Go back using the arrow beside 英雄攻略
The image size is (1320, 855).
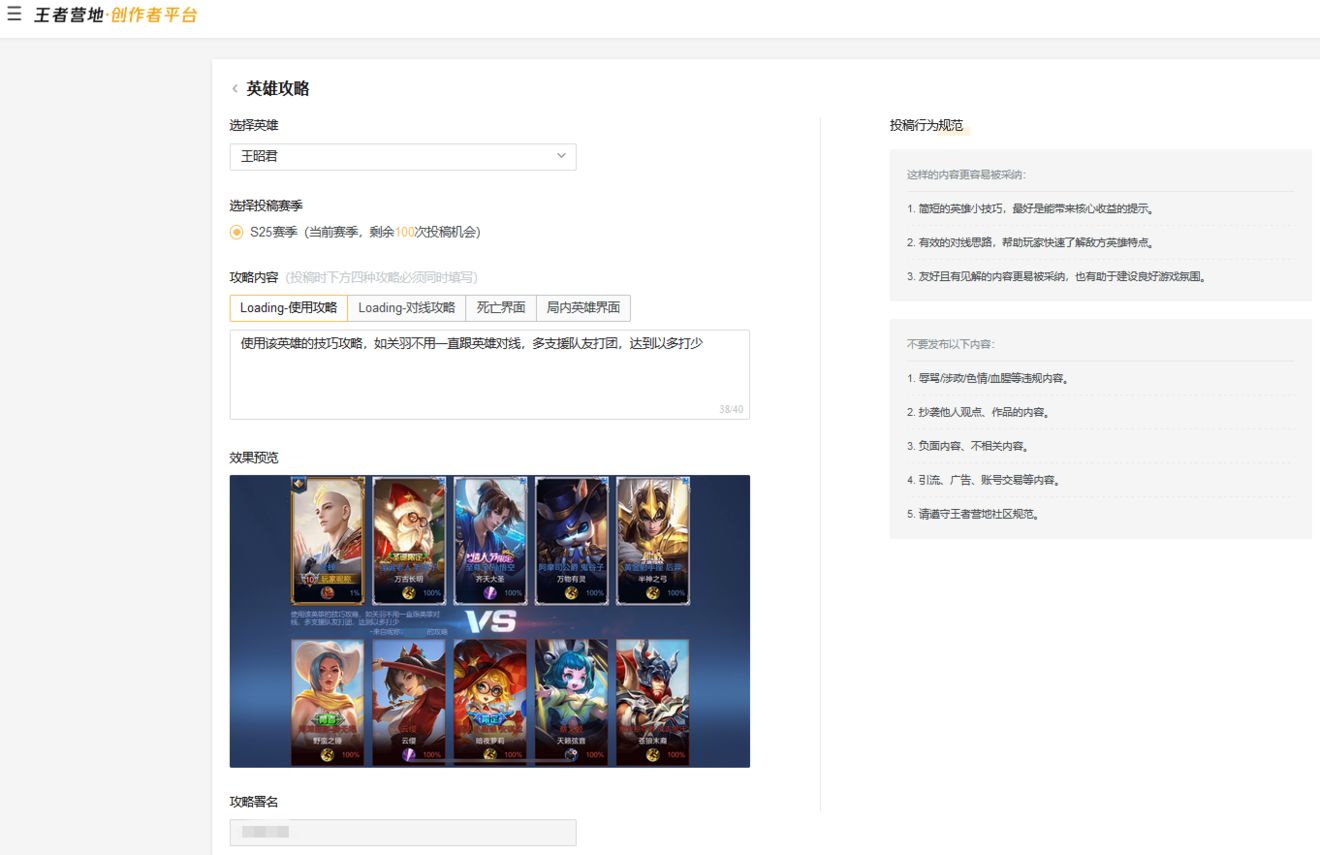(x=235, y=89)
